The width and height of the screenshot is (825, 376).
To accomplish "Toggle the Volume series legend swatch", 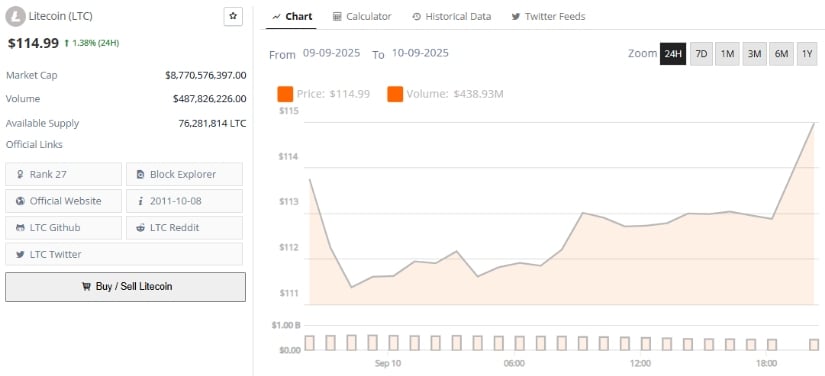I will click(395, 94).
